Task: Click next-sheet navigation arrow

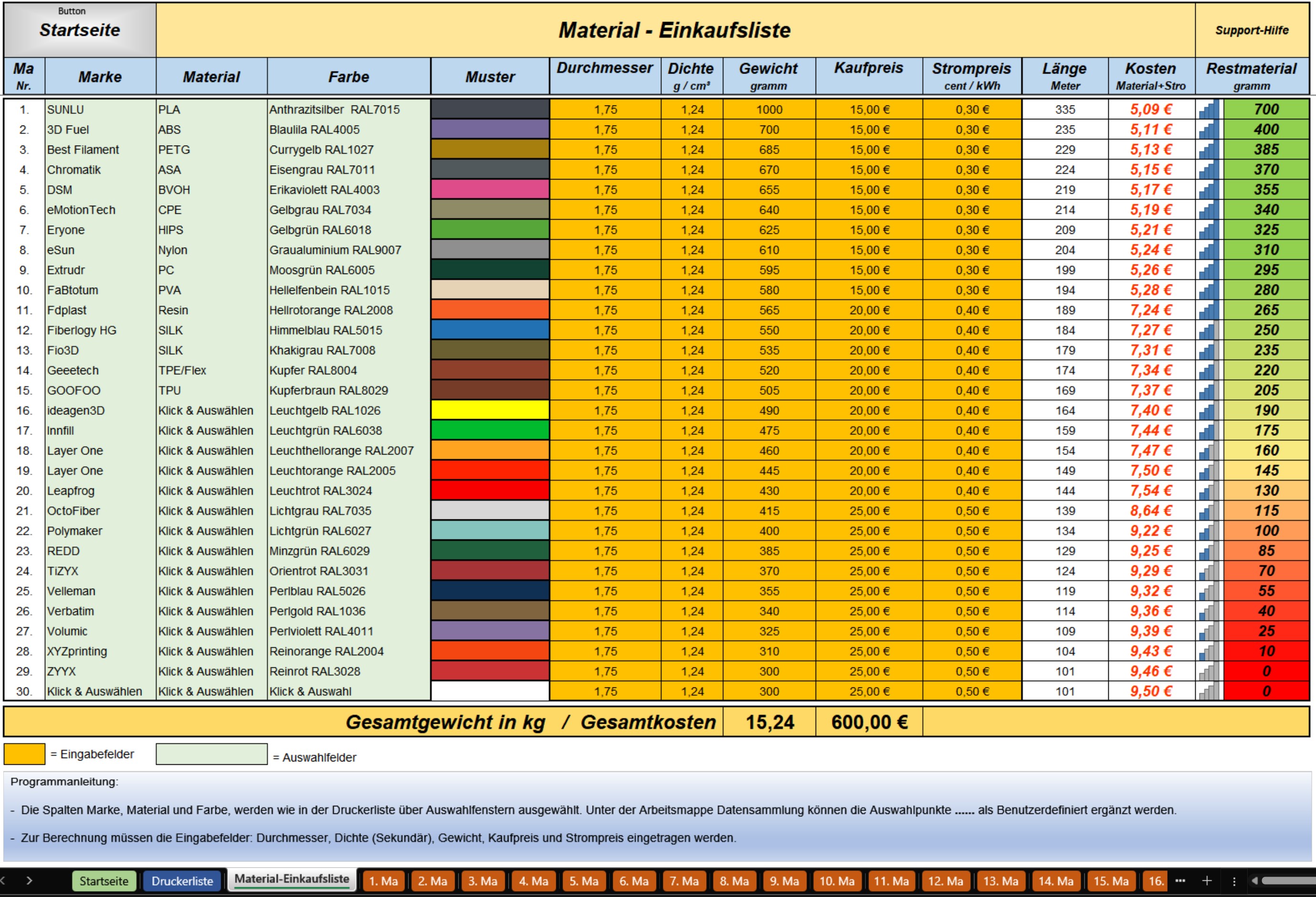Action: (x=30, y=881)
